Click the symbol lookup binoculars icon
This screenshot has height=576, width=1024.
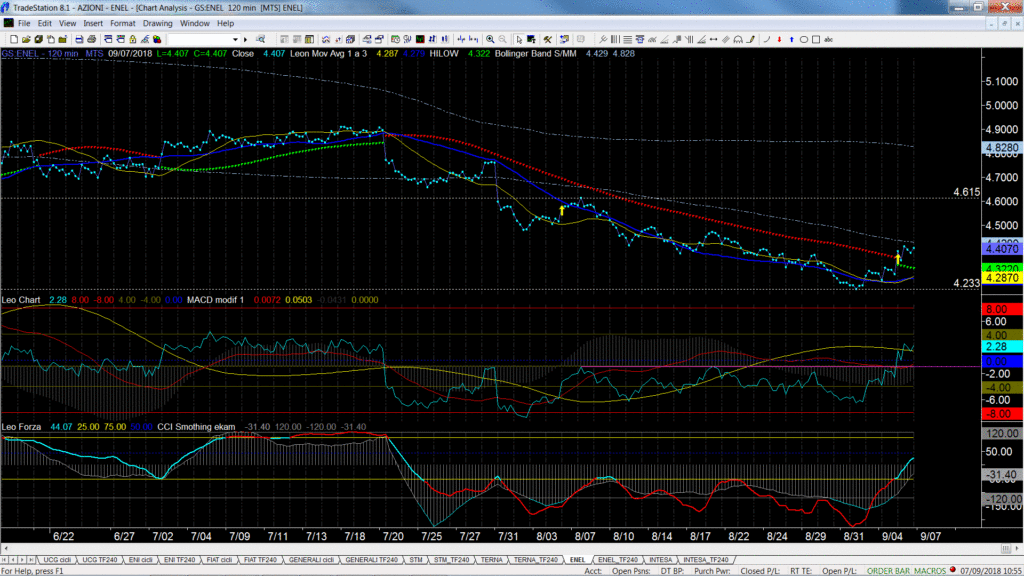pyautogui.click(x=260, y=39)
